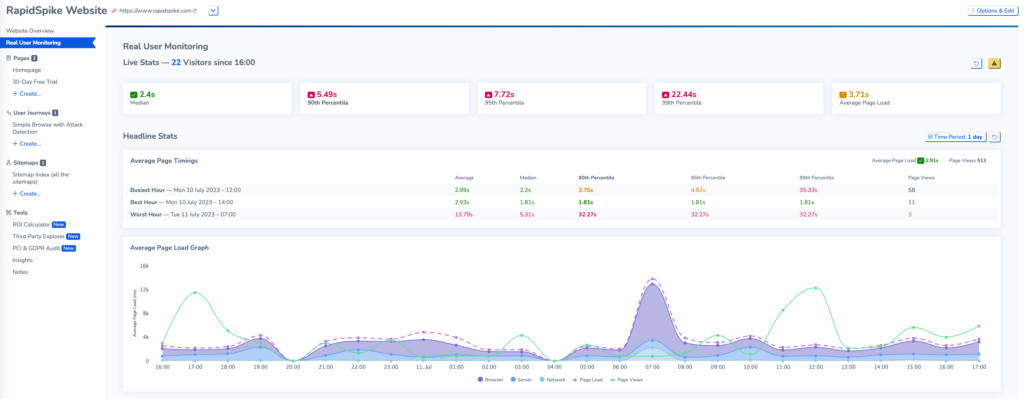Follow the https://www.rapidspike.com link
The image size is (1024, 399).
pyautogui.click(x=157, y=11)
